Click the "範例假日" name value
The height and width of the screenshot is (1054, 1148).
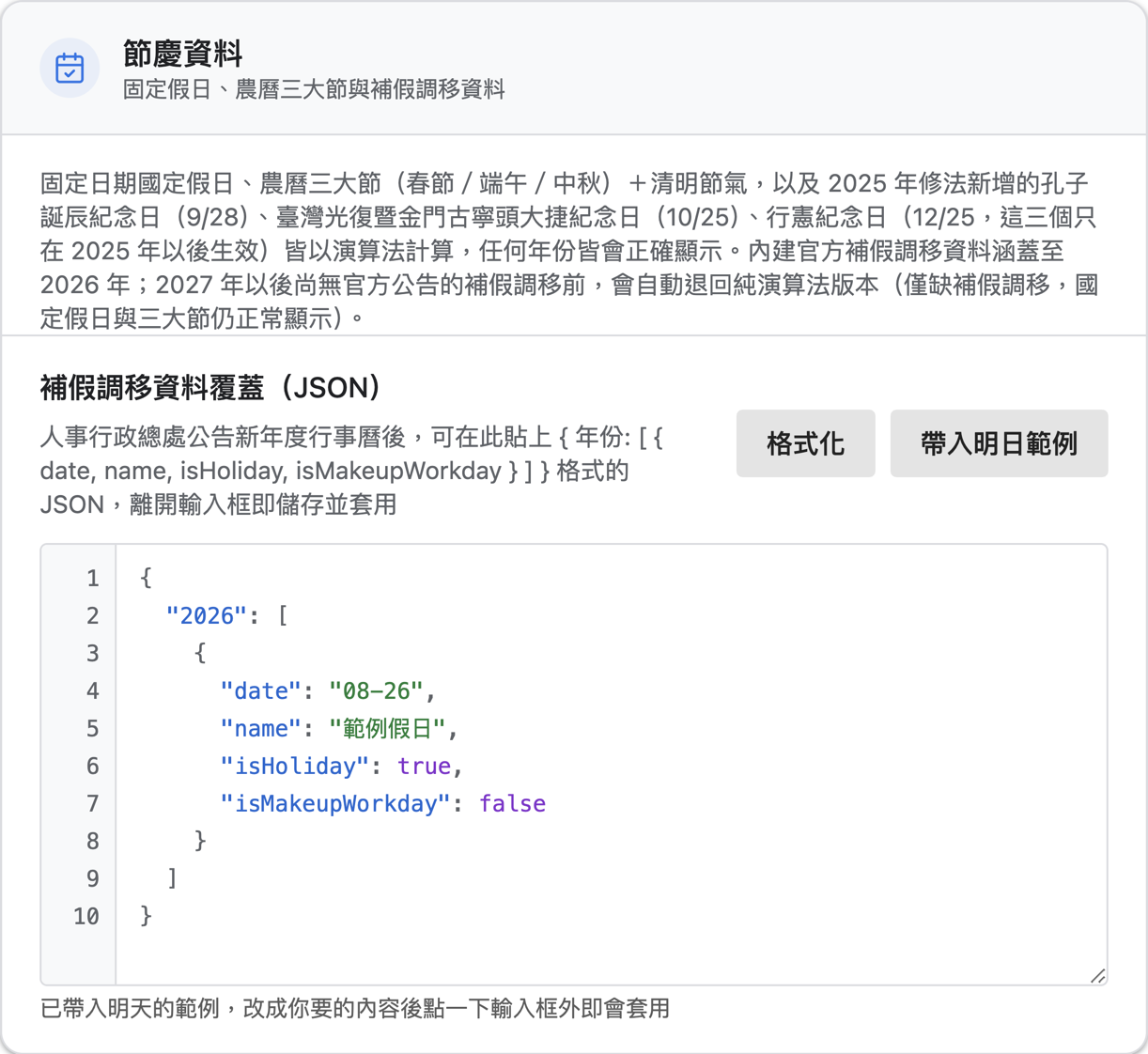coord(387,728)
